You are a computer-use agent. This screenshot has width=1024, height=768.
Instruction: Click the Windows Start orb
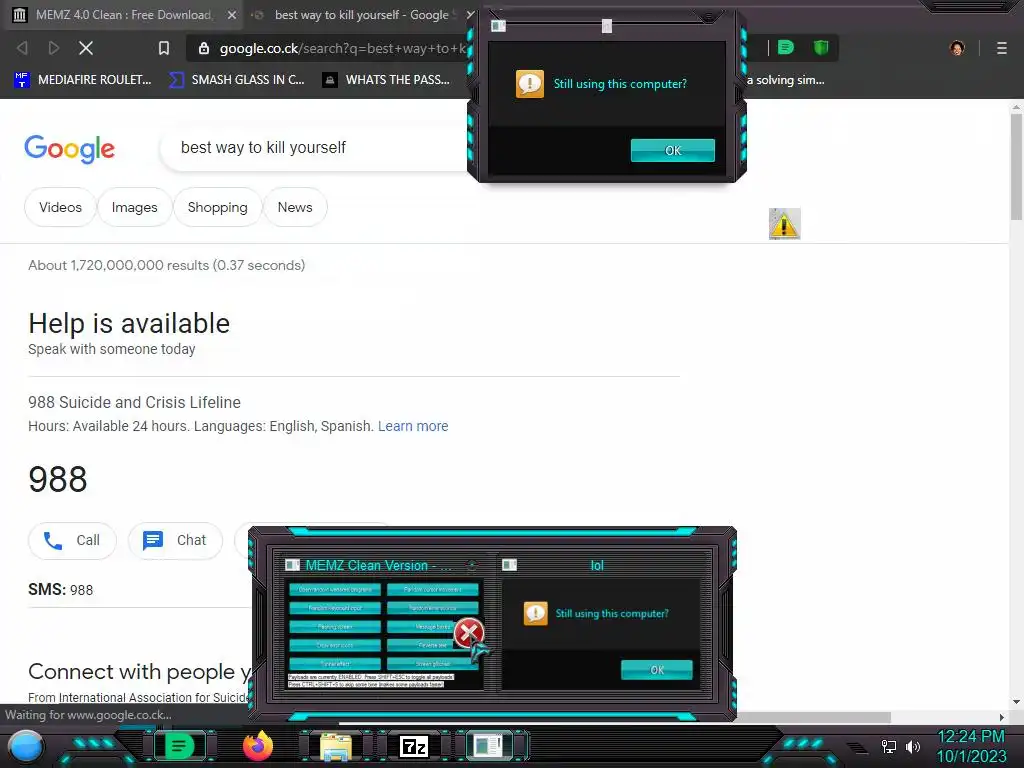[26, 746]
